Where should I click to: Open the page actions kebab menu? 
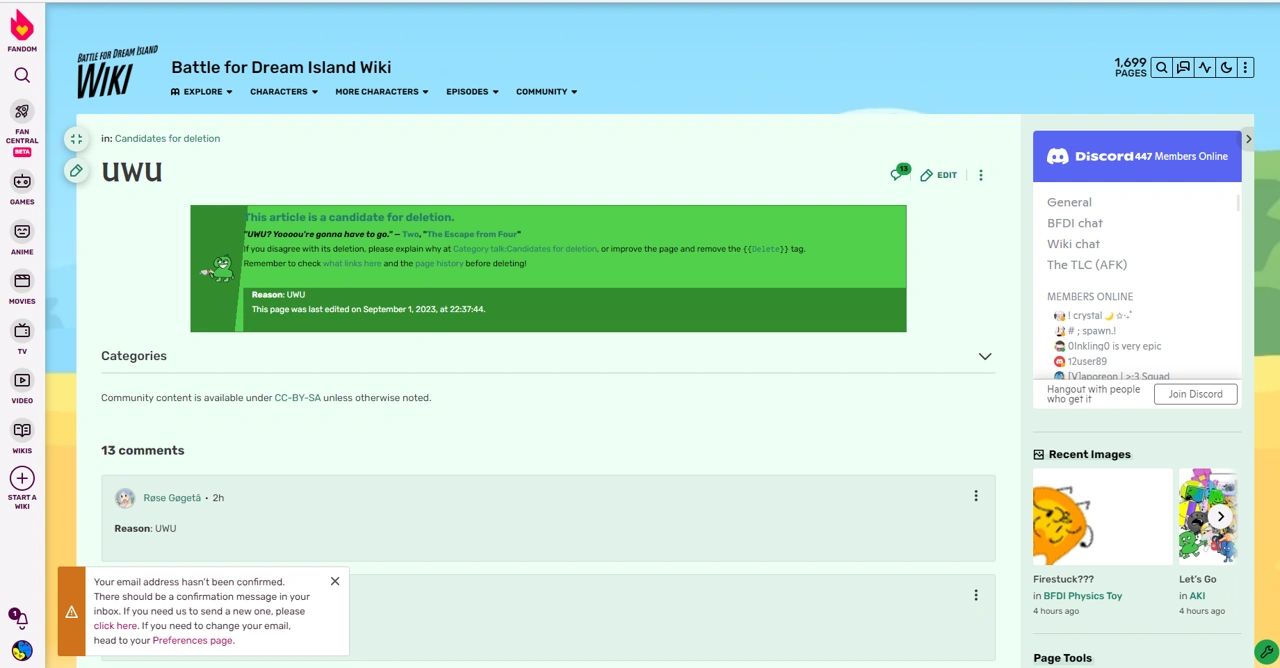(981, 175)
